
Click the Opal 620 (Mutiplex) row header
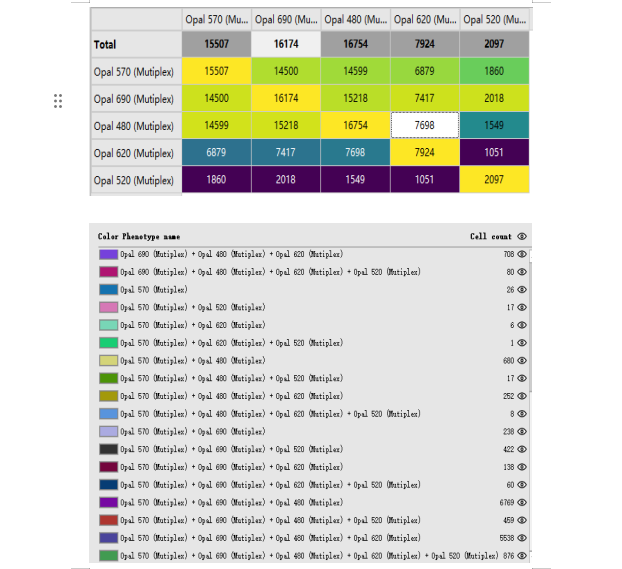pyautogui.click(x=135, y=153)
